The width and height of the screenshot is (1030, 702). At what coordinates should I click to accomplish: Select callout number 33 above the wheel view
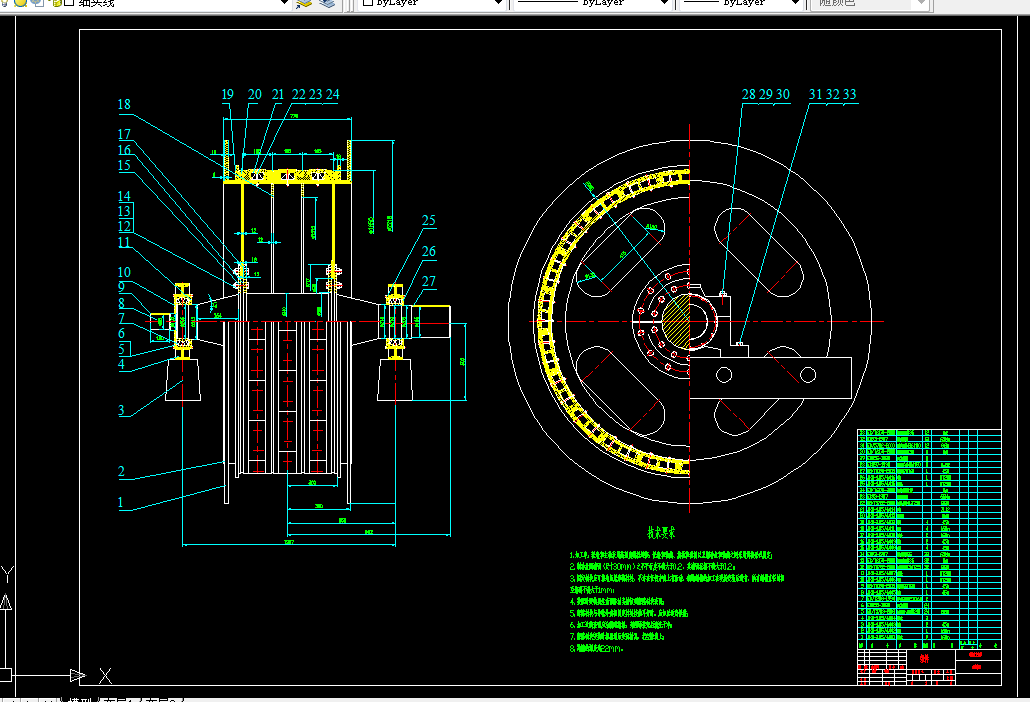(x=850, y=94)
